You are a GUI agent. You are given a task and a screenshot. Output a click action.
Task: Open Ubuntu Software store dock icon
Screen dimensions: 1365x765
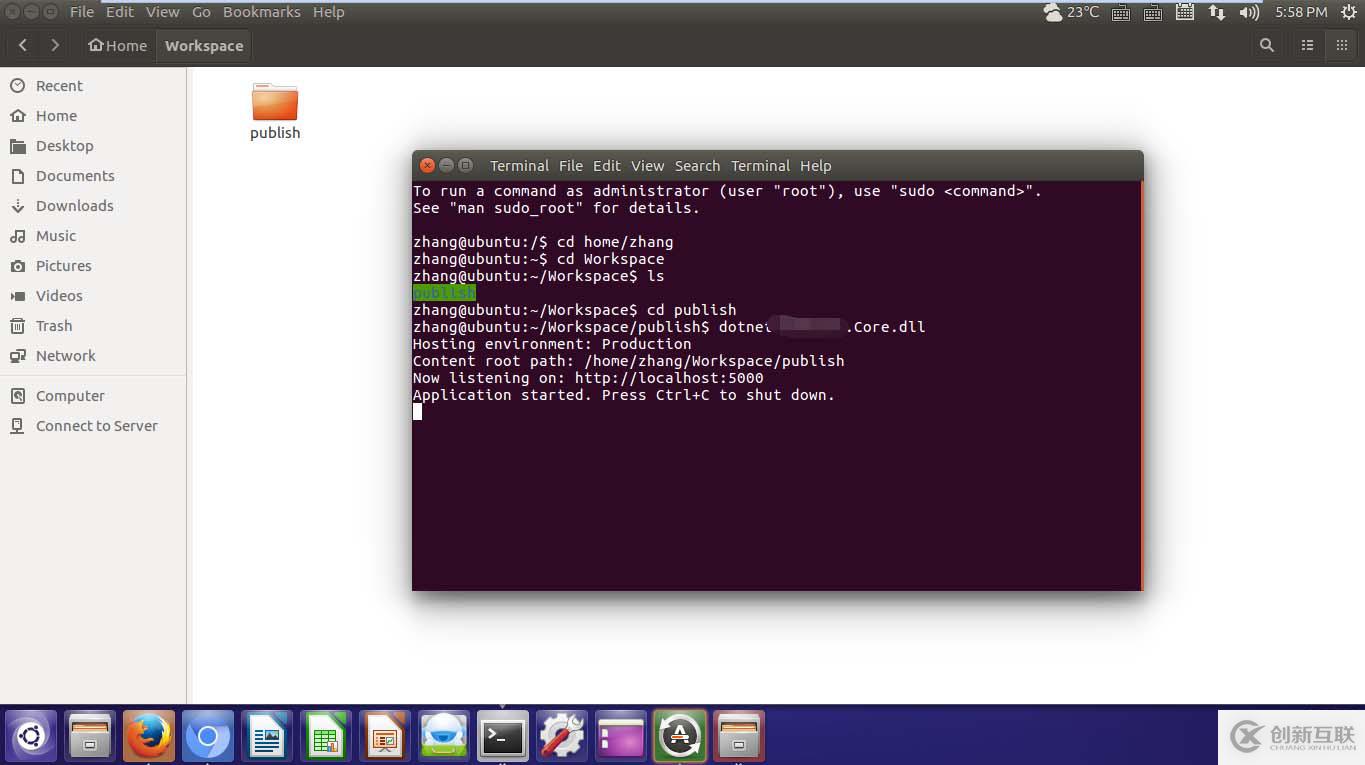pos(444,738)
